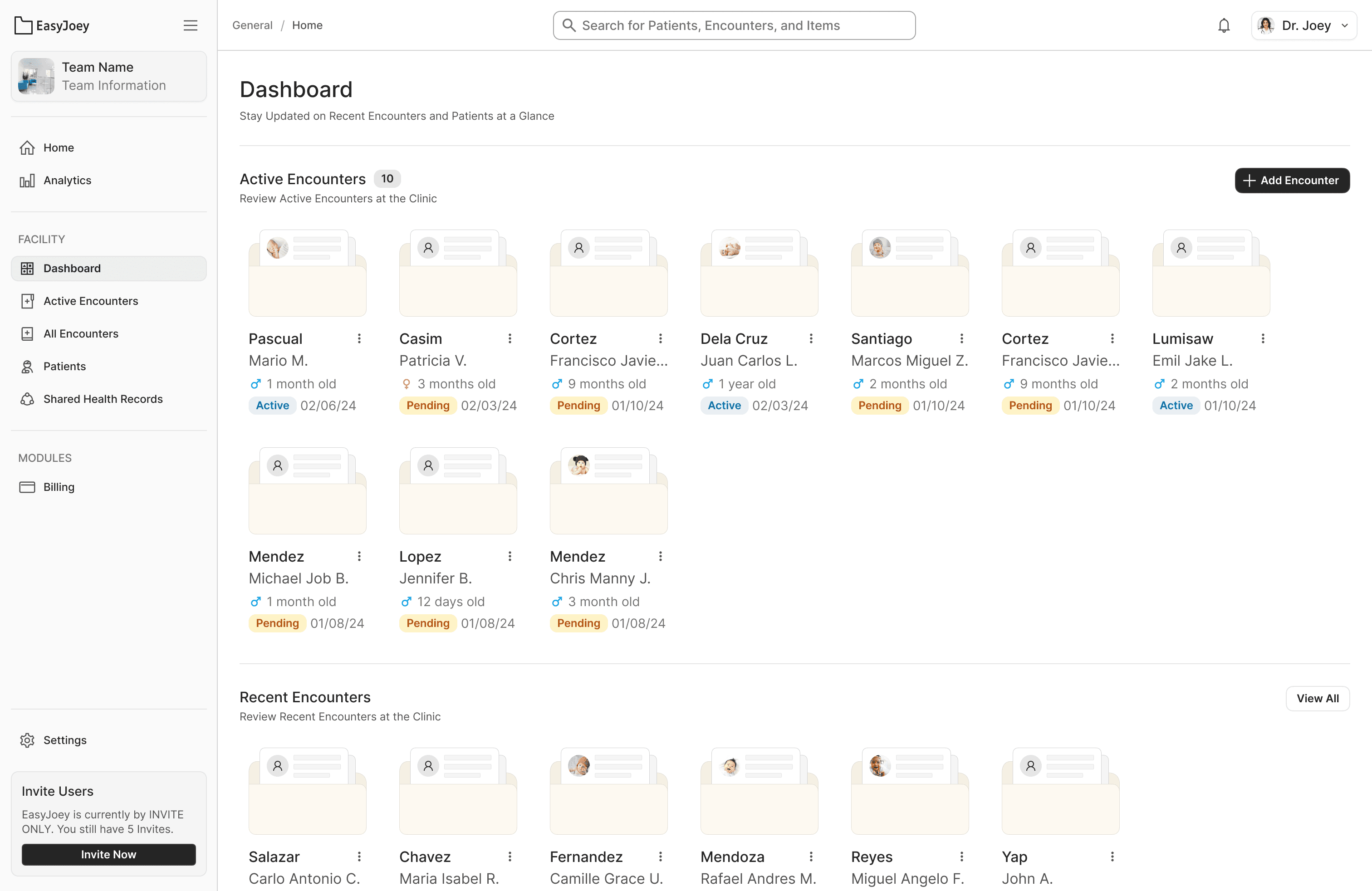
Task: Open options menu on Yap's encounter card
Action: point(1112,857)
